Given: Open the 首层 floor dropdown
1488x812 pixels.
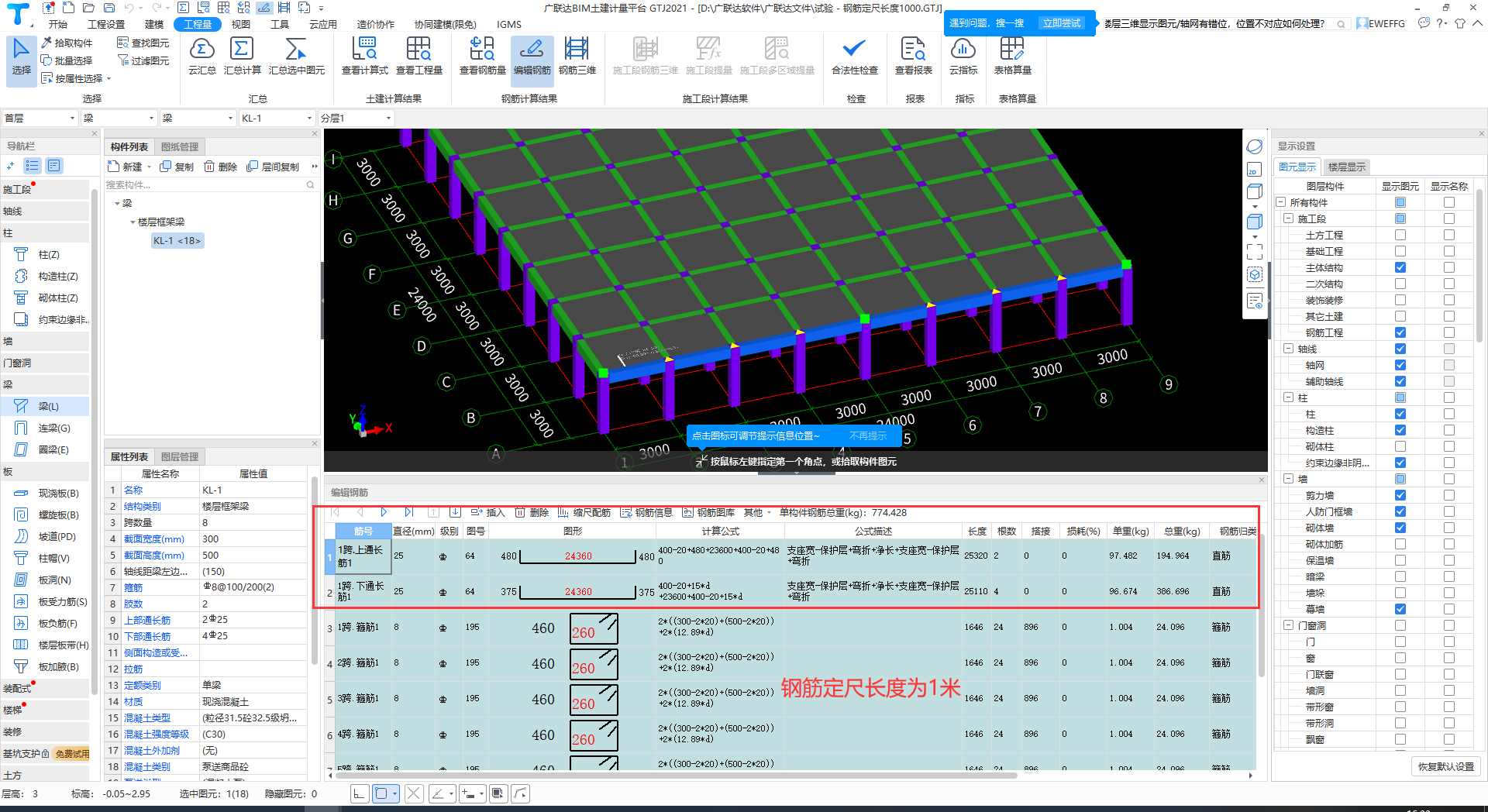Looking at the screenshot, I should click(40, 118).
